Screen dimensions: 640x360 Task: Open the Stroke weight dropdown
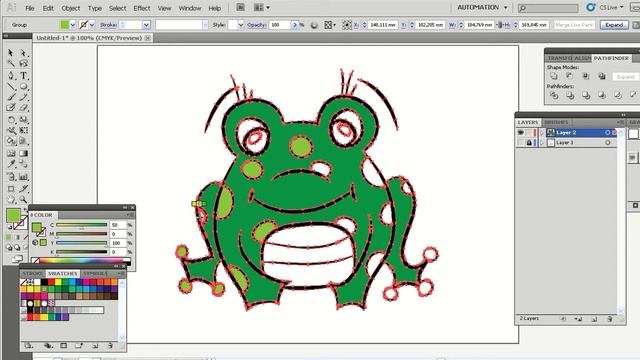pyautogui.click(x=146, y=25)
